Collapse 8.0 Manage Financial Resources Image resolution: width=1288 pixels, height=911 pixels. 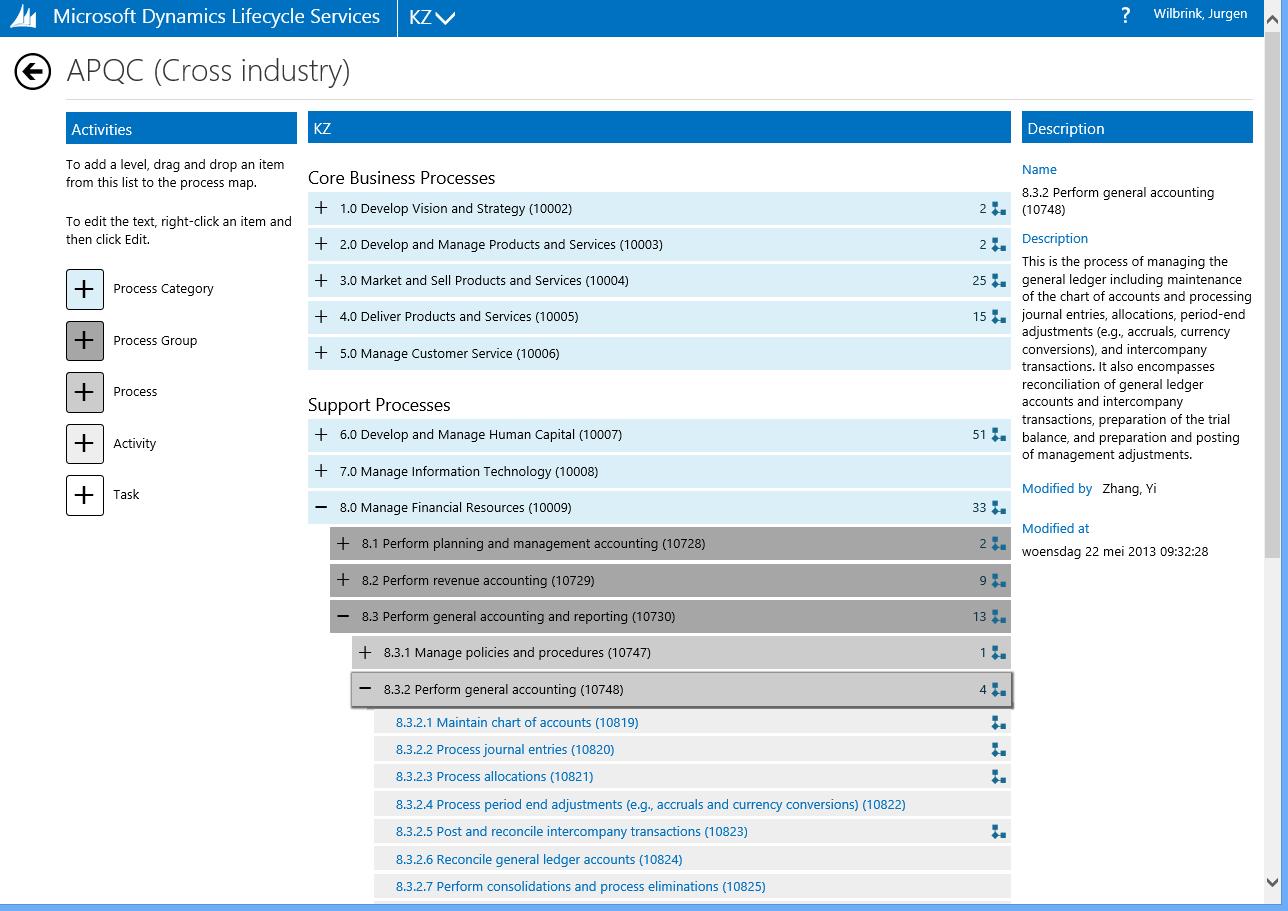point(321,507)
